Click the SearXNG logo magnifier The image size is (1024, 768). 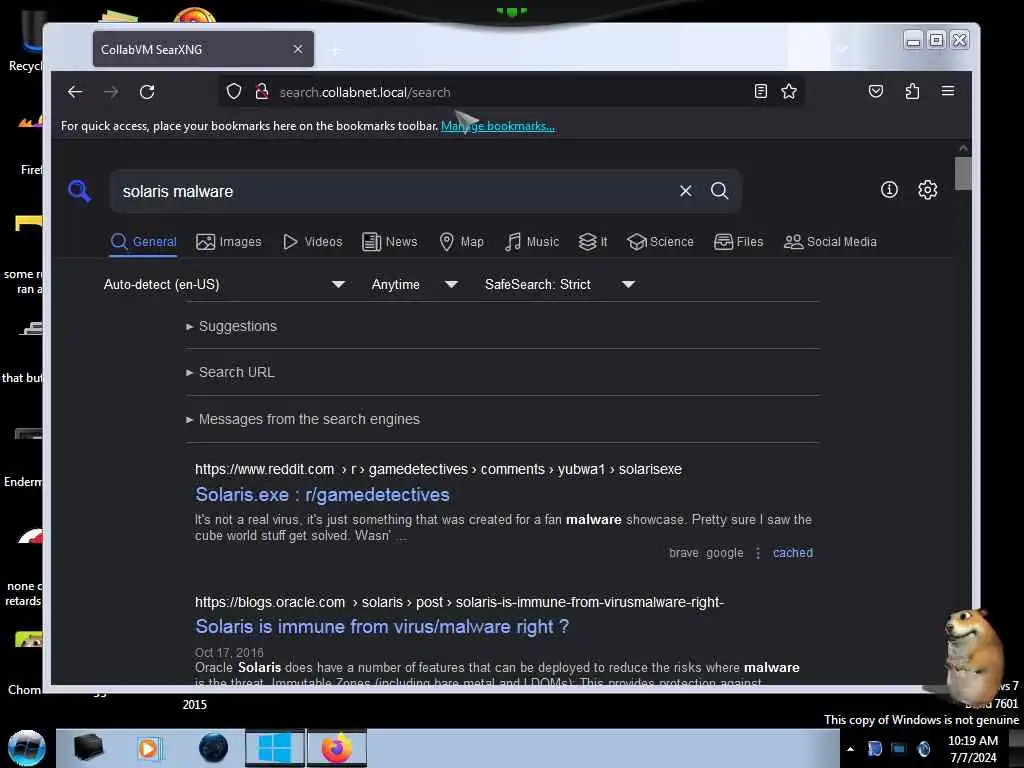pyautogui.click(x=79, y=191)
